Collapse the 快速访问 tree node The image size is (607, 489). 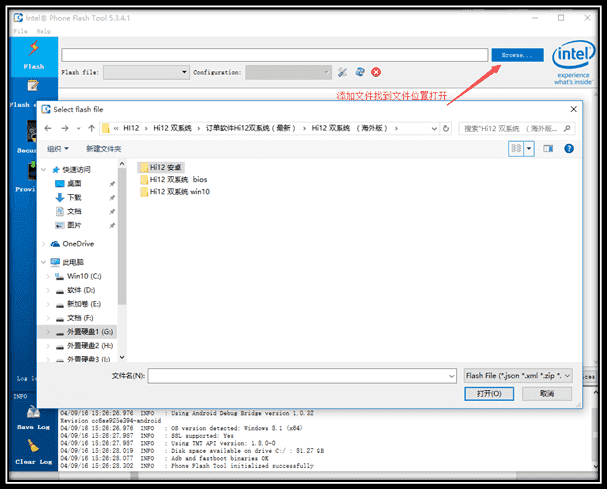tap(43, 170)
